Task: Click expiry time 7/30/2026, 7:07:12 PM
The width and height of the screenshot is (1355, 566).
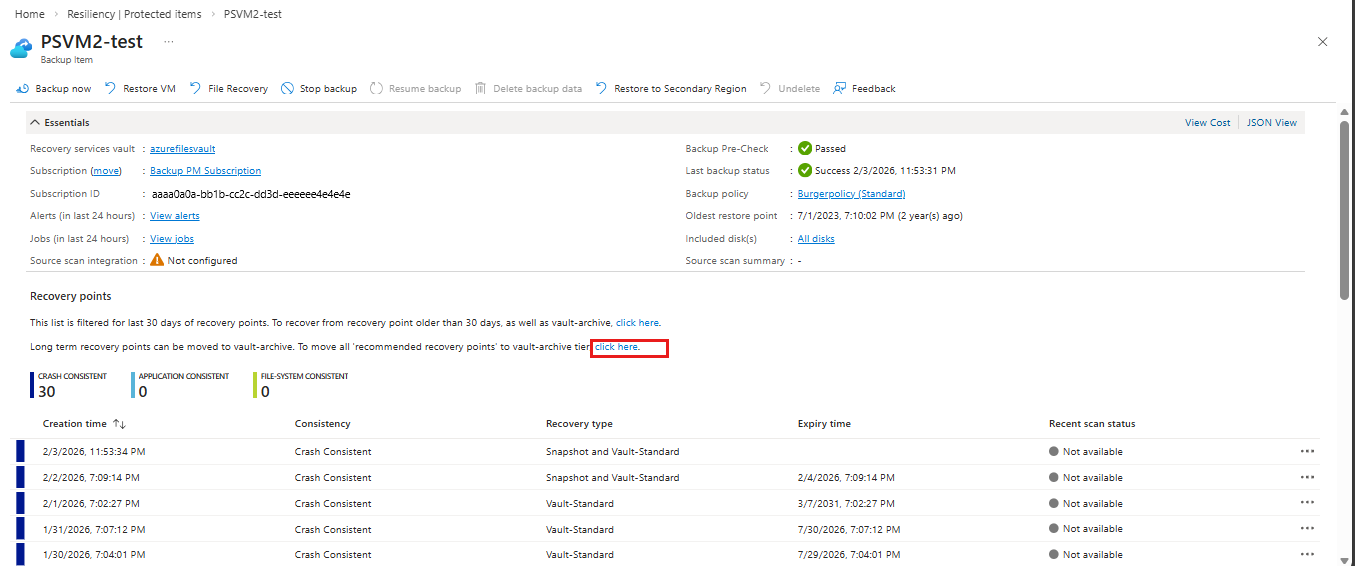Action: (x=849, y=530)
